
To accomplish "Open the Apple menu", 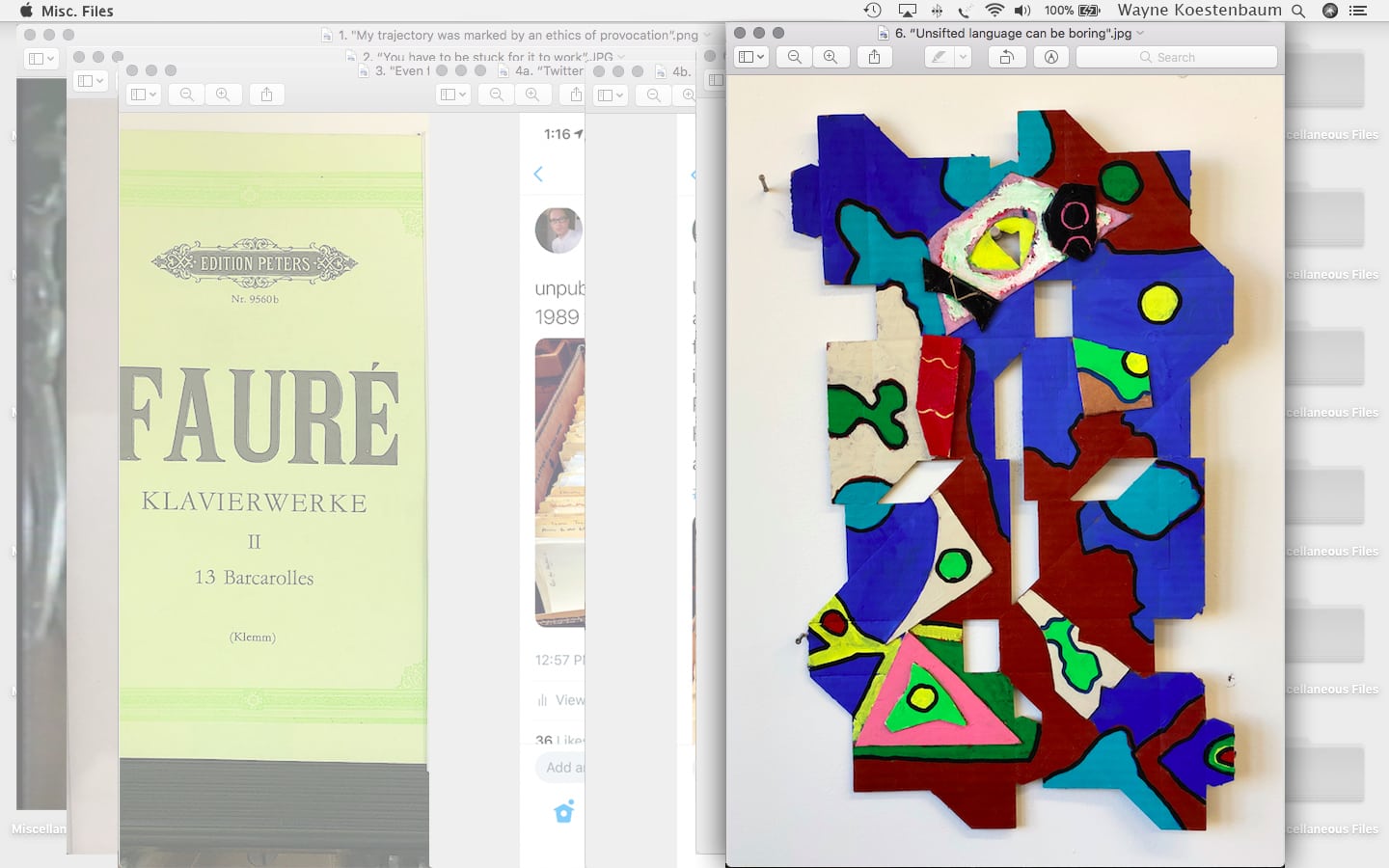I will click(x=26, y=11).
